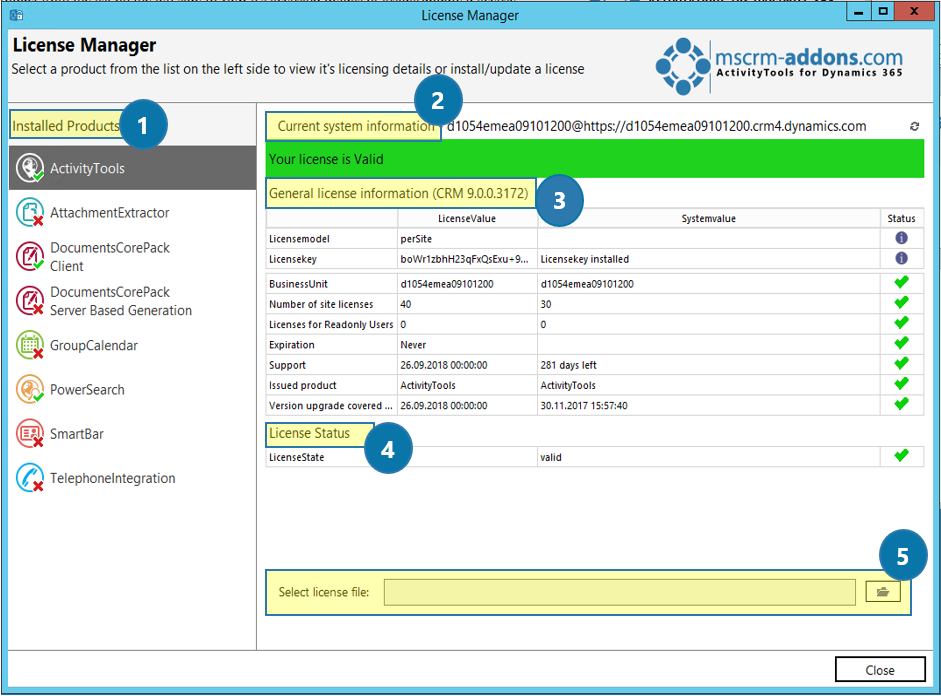
Task: Open the window system menu icon
Action: [x=16, y=14]
